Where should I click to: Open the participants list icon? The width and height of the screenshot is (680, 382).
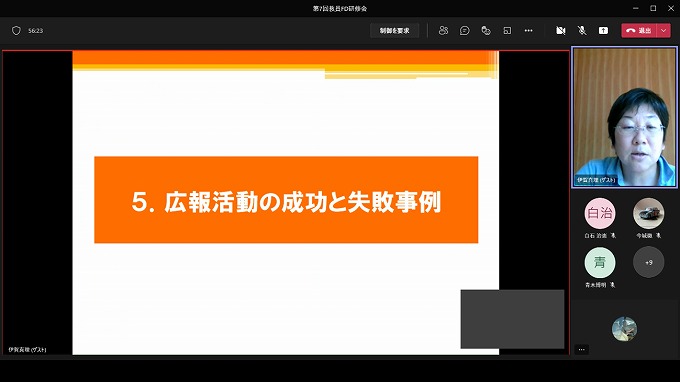pos(443,30)
